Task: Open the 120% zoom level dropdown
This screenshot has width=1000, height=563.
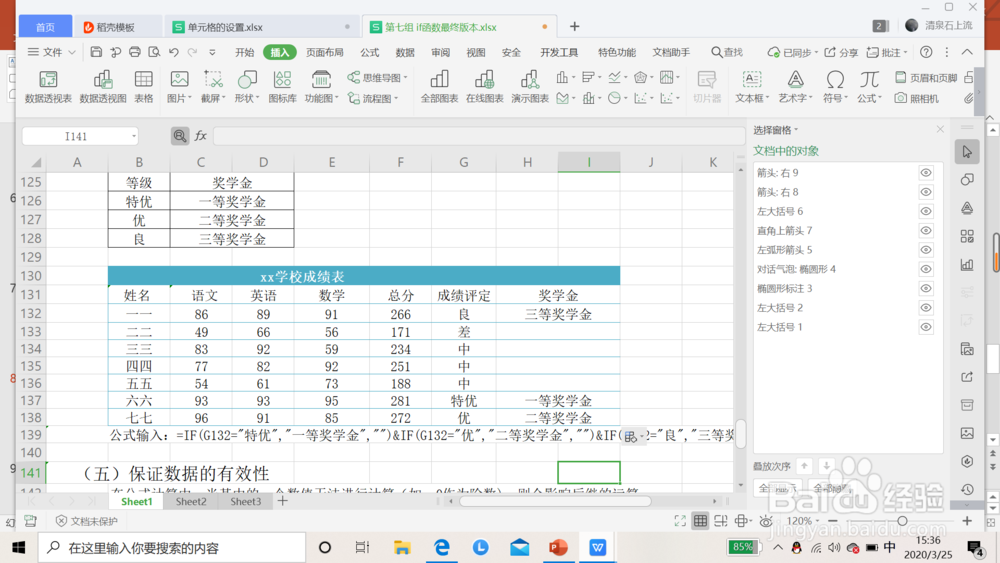Action: tap(817, 521)
